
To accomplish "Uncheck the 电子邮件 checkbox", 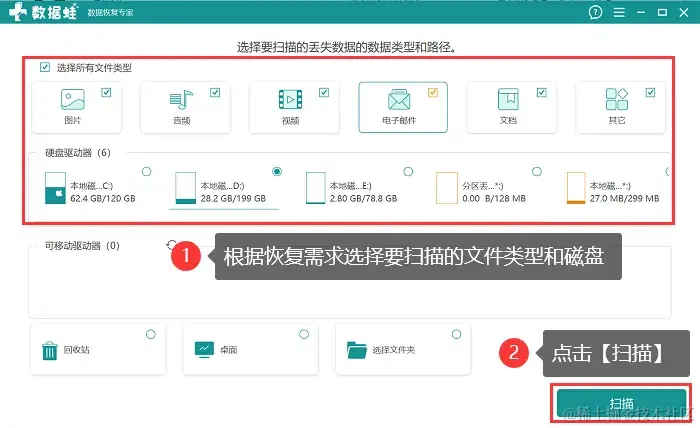I will click(x=433, y=92).
